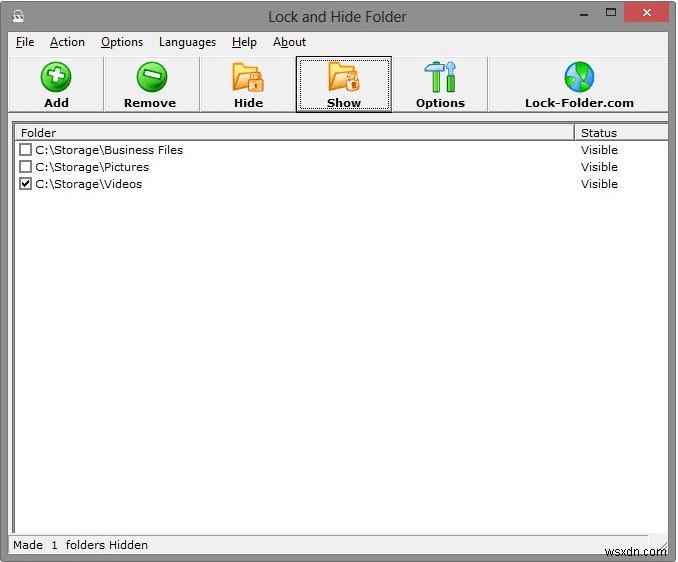Visit Lock-Folder.com via the globe icon
This screenshot has width=678, height=562.
(579, 77)
